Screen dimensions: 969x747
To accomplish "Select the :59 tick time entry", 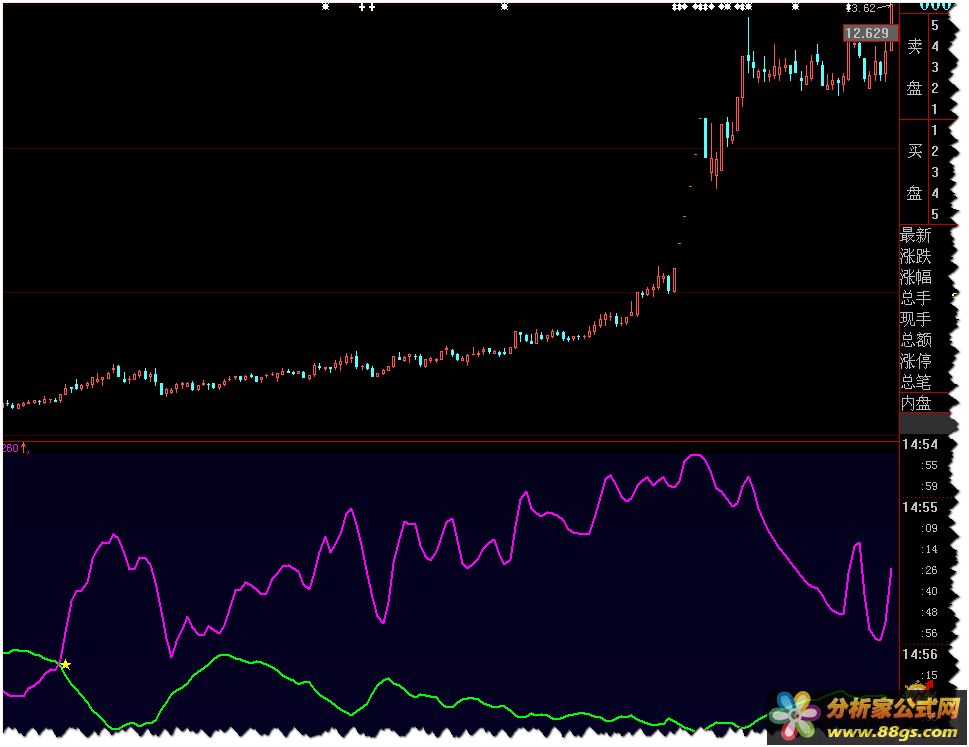I will (929, 486).
